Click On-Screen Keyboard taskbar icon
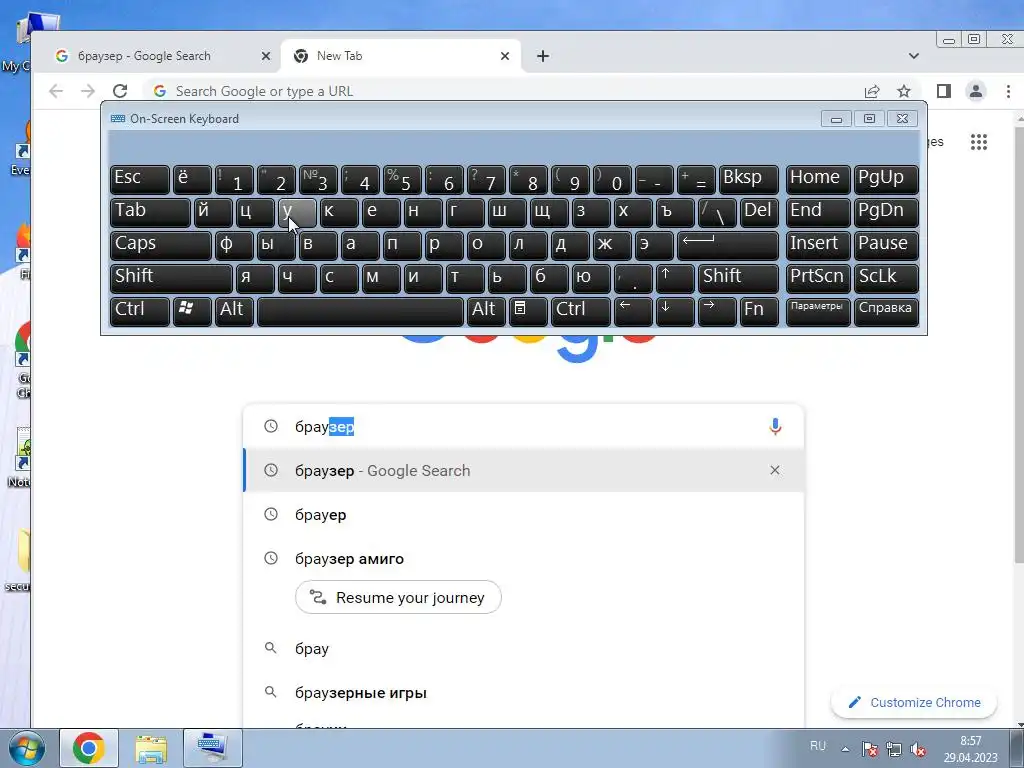 [212, 748]
